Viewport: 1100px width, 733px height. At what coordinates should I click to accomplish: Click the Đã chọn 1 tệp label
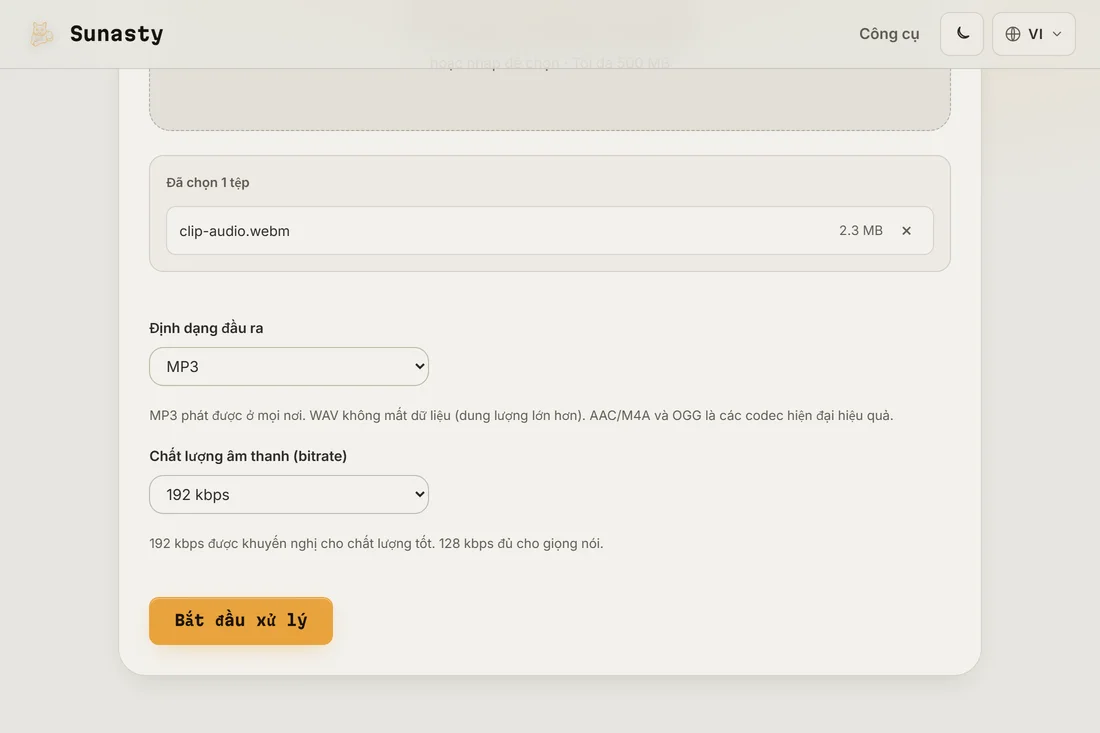[x=208, y=182]
